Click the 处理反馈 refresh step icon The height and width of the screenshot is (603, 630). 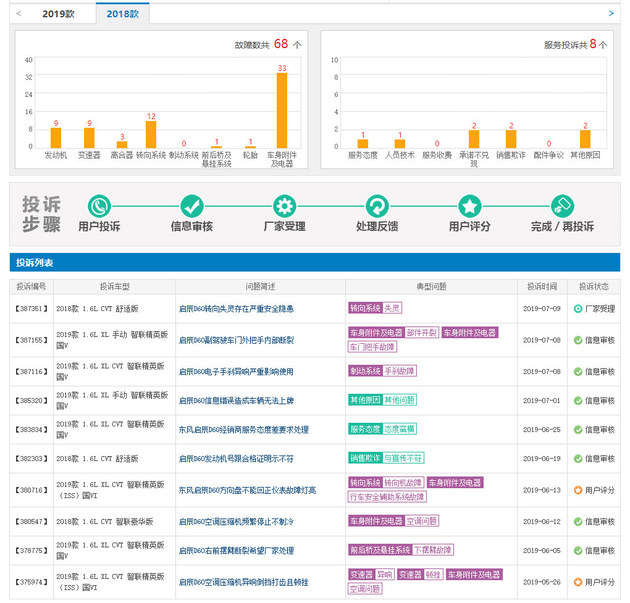[x=377, y=206]
